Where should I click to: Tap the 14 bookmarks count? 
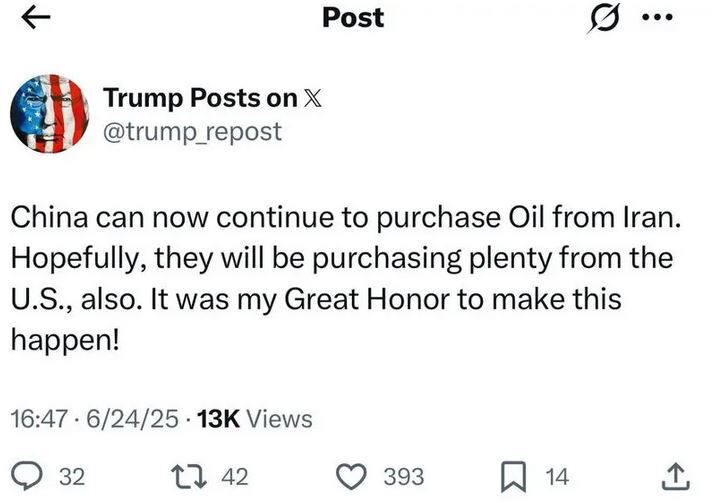(555, 477)
